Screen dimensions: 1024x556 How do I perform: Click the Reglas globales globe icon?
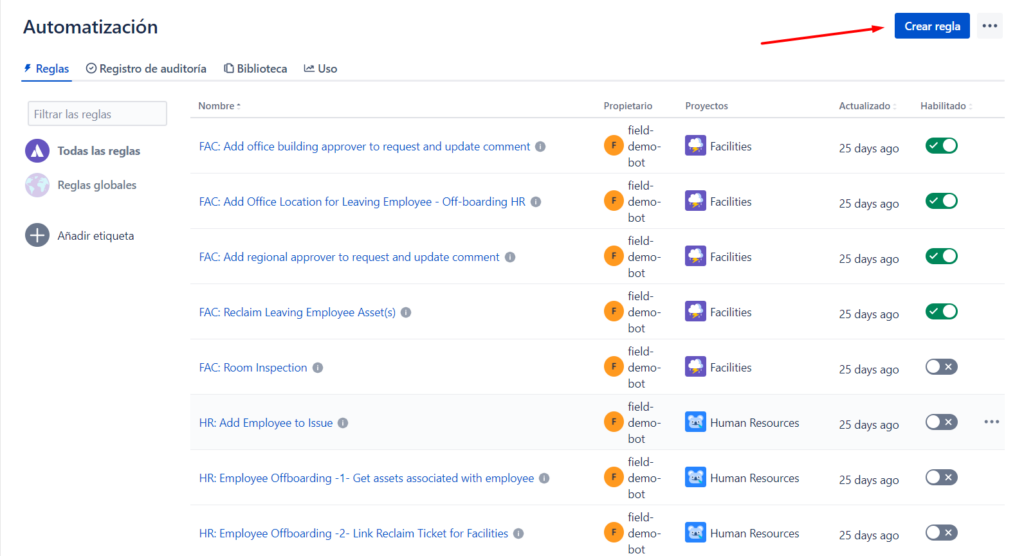coord(37,185)
